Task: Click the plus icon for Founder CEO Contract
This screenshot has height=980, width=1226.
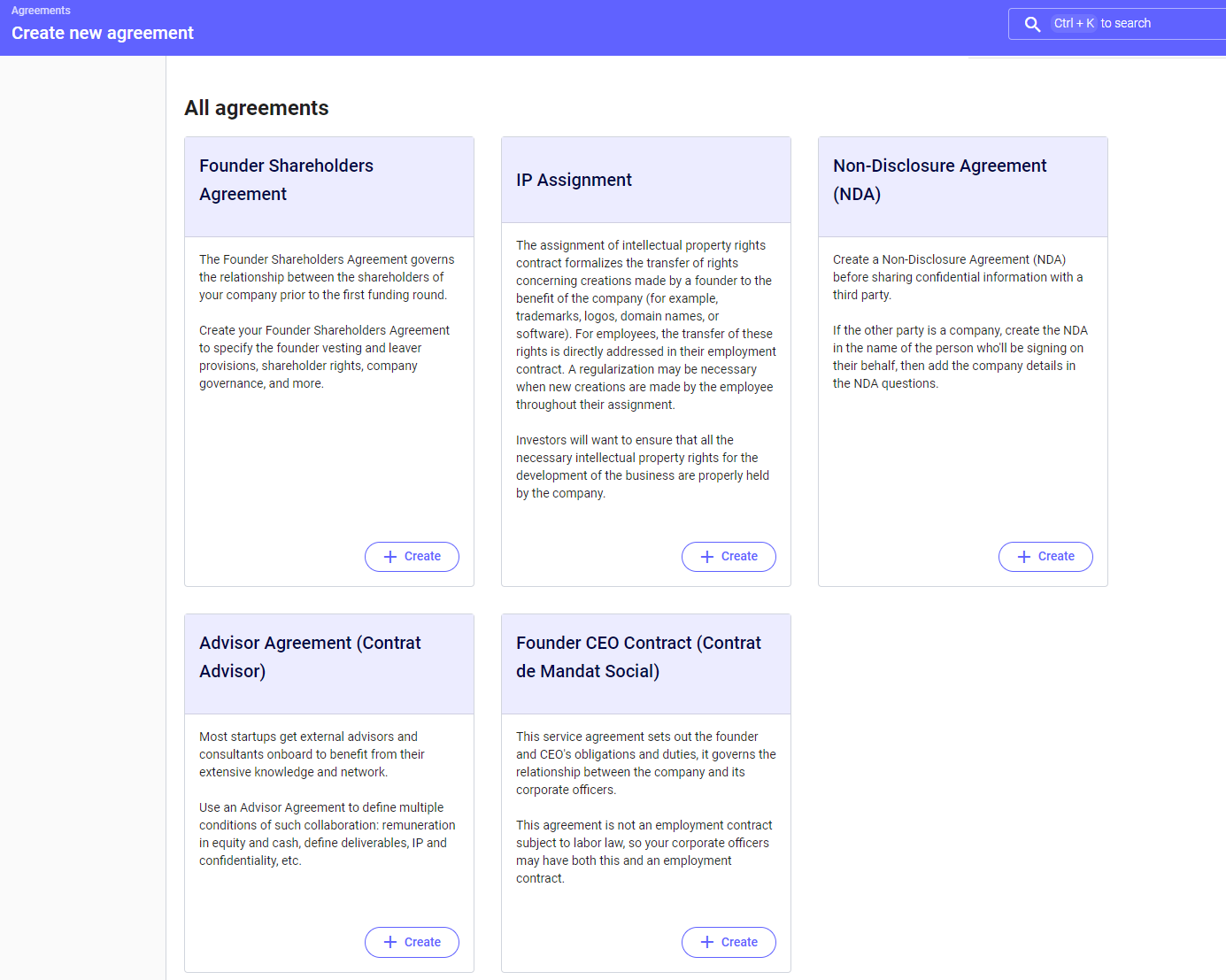Action: (707, 942)
